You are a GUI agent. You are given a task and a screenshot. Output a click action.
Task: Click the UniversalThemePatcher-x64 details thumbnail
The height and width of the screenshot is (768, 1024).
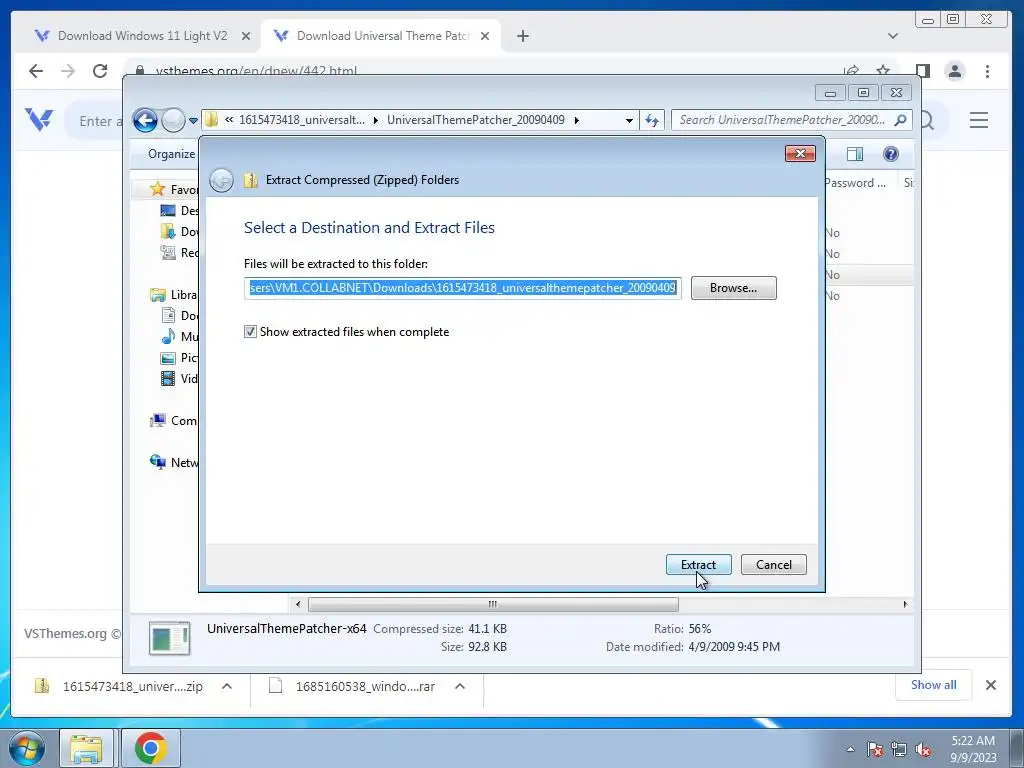(170, 638)
